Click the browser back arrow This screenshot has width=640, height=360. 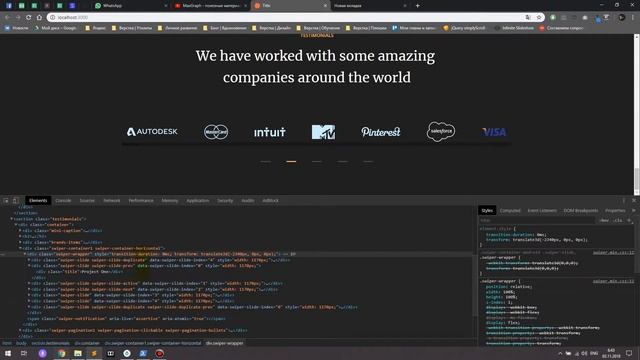(x=7, y=17)
